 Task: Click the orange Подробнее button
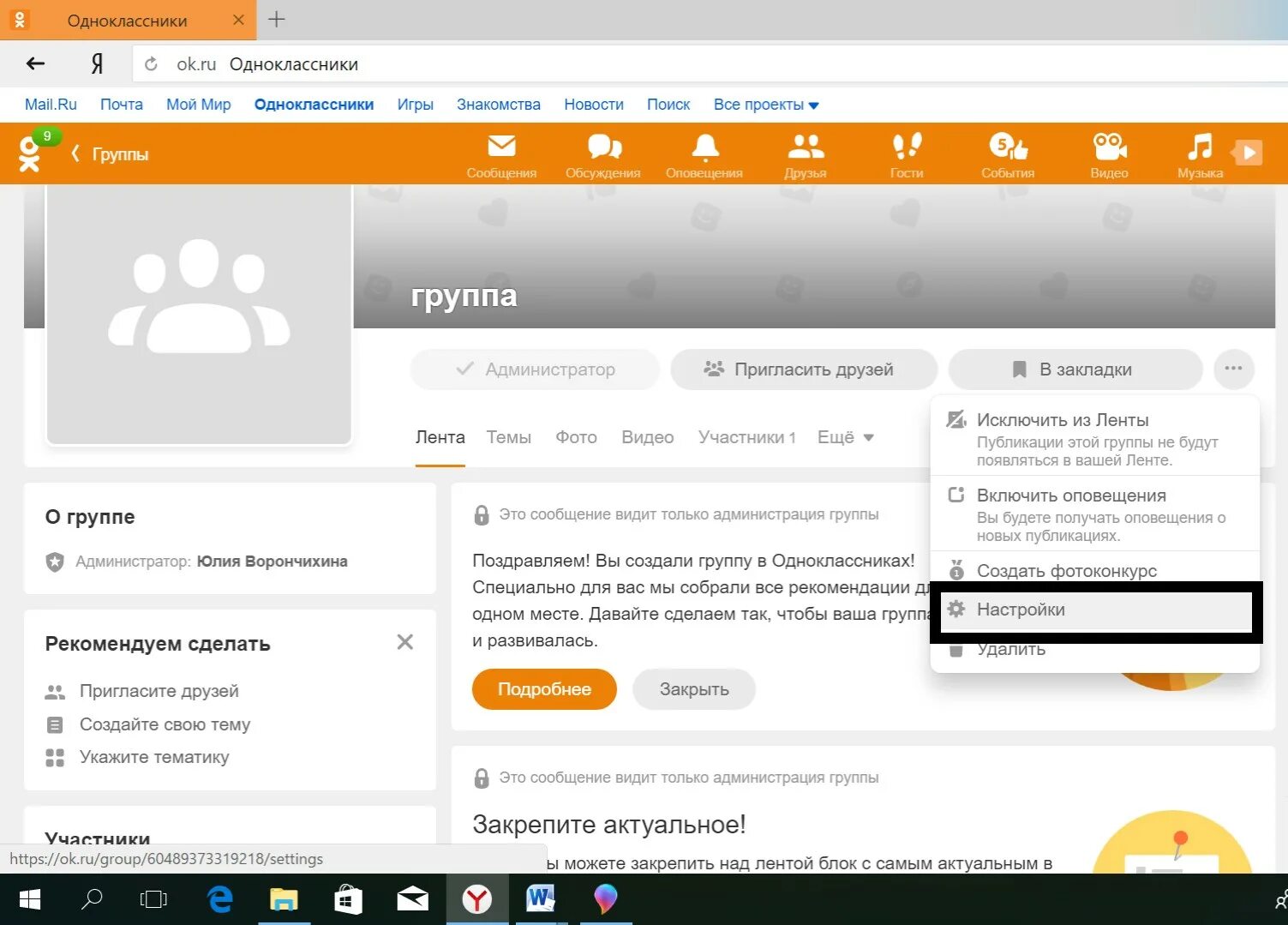tap(544, 689)
